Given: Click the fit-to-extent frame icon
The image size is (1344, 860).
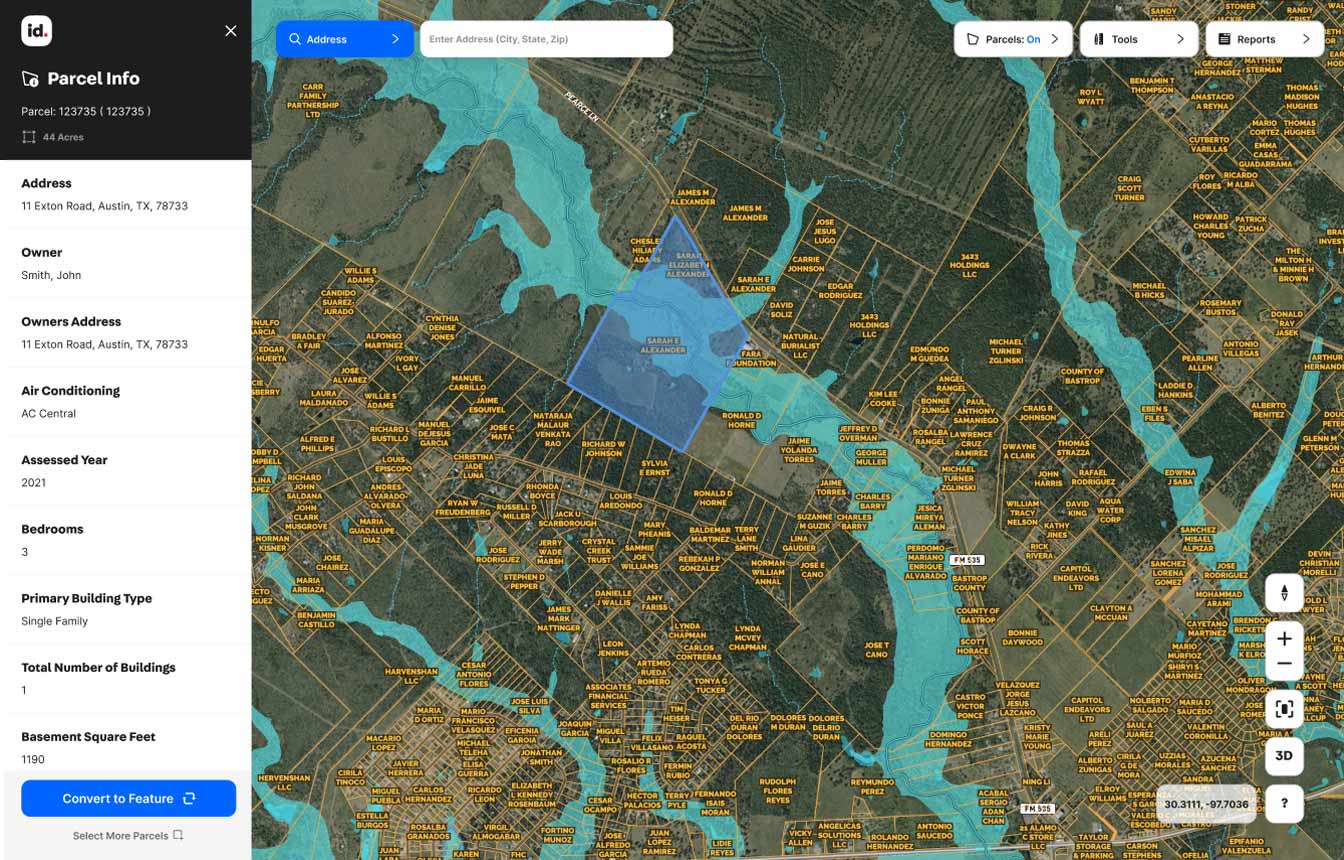Looking at the screenshot, I should [1285, 710].
